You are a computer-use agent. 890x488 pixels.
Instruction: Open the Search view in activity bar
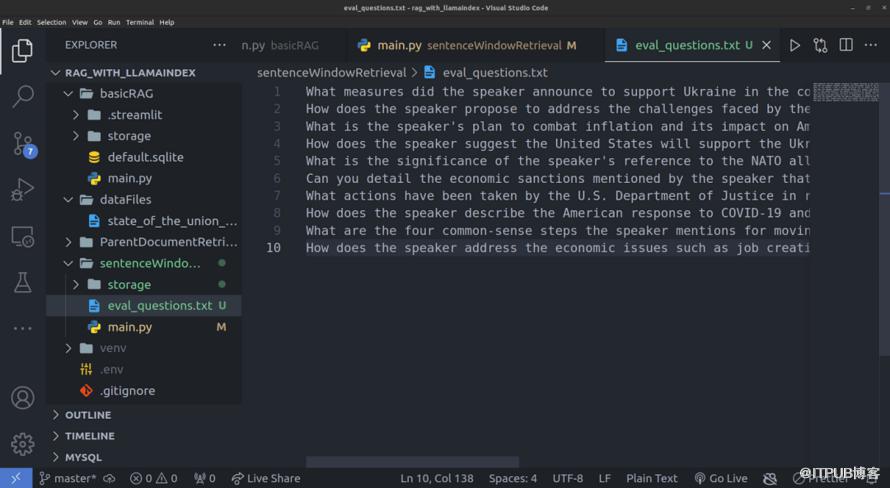(x=22, y=97)
